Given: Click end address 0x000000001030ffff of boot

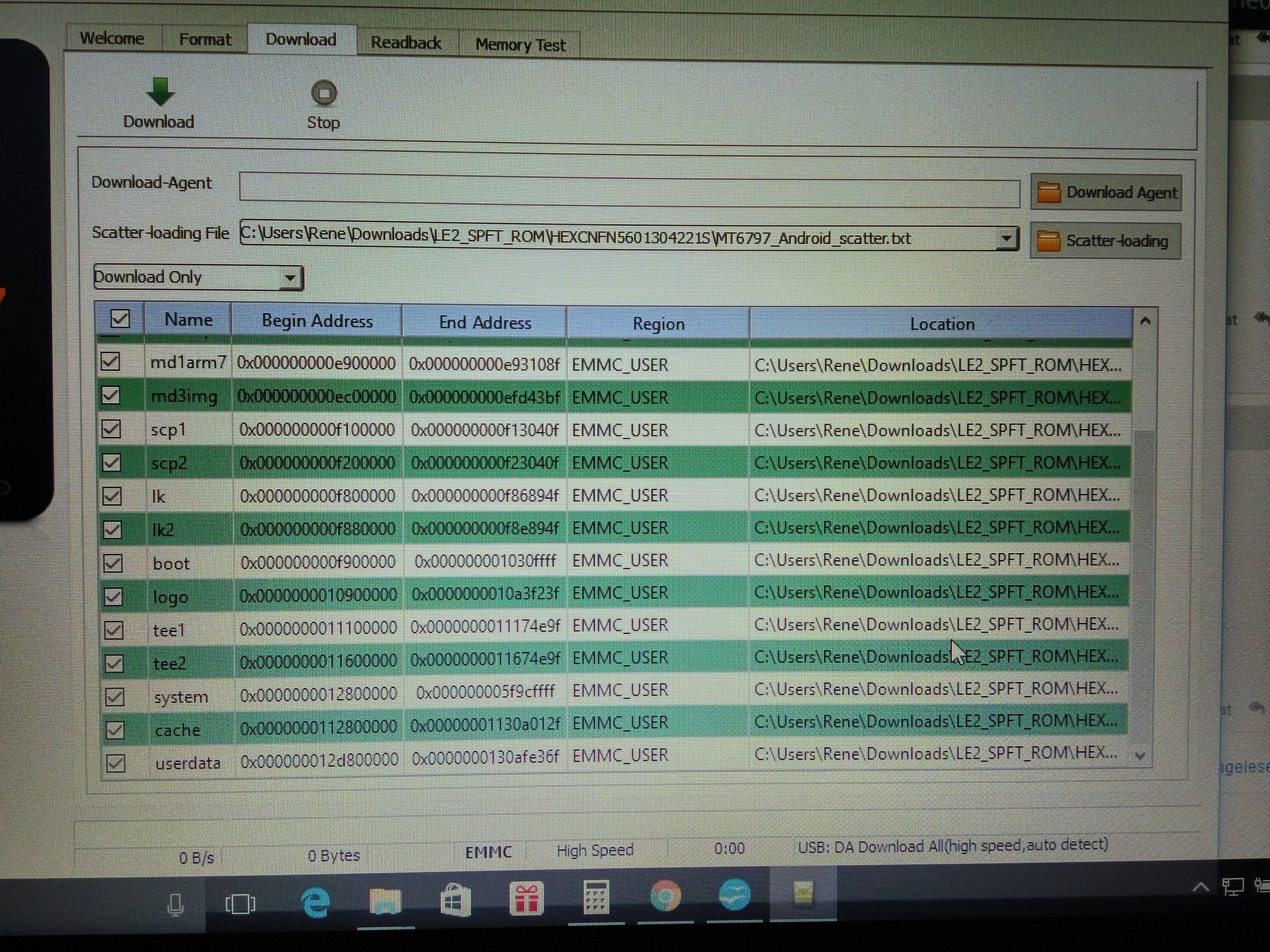Looking at the screenshot, I should pos(486,561).
